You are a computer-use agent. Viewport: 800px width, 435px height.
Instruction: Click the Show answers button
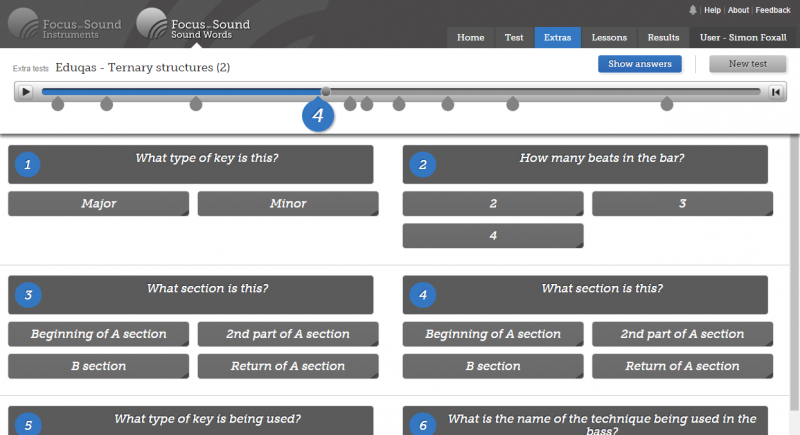coord(640,64)
